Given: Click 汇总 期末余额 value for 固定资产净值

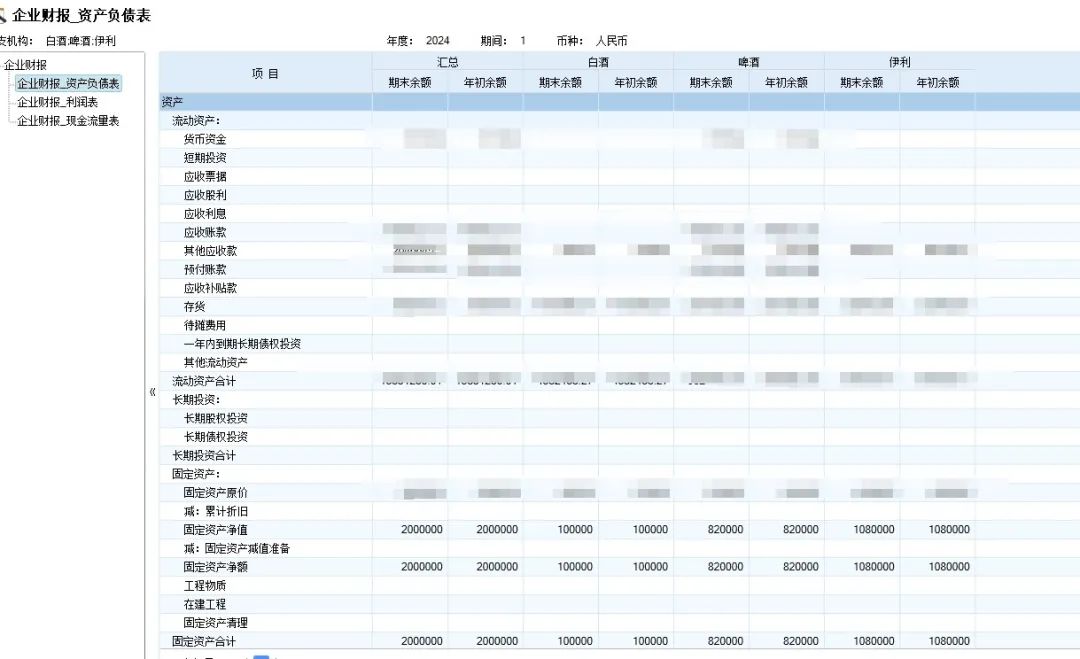Looking at the screenshot, I should [x=421, y=529].
